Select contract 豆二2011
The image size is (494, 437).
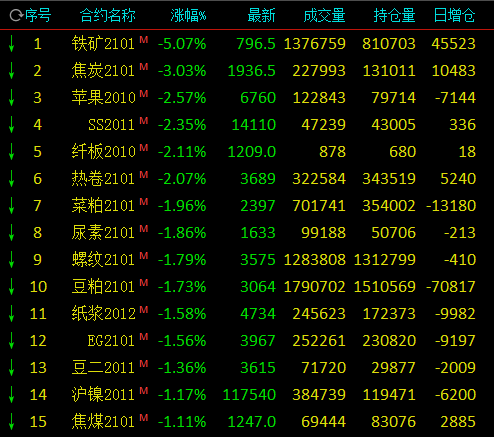(x=103, y=368)
